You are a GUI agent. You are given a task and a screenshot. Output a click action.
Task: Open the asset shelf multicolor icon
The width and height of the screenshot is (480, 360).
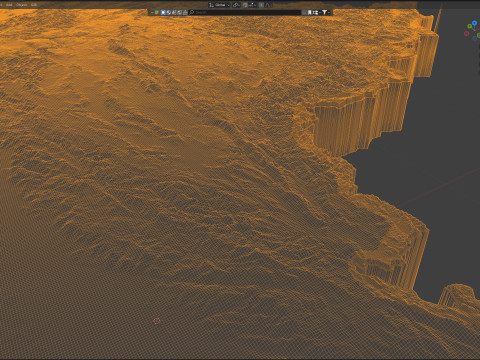[156, 12]
